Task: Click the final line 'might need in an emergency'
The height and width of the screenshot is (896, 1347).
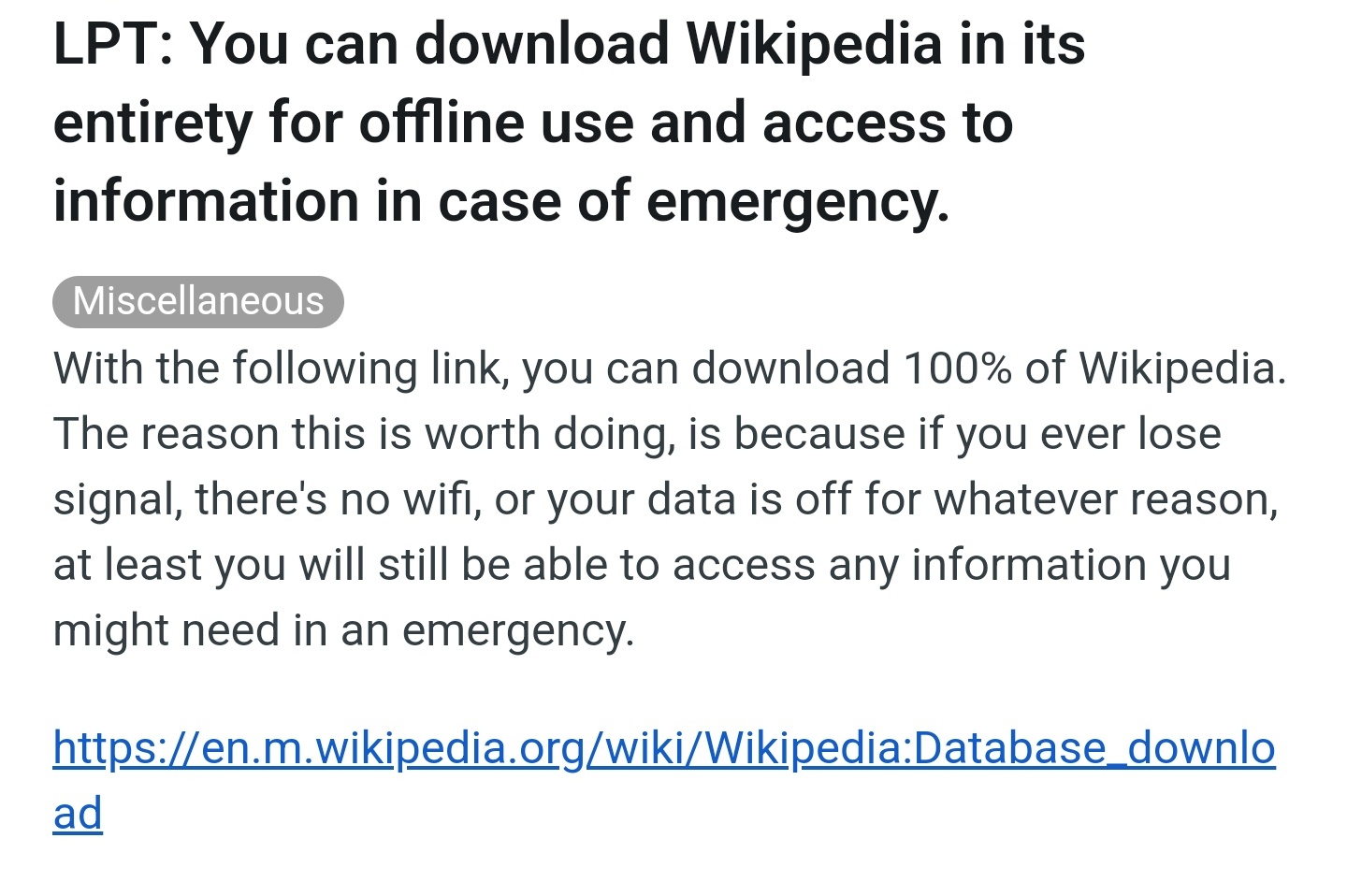Action: point(343,631)
